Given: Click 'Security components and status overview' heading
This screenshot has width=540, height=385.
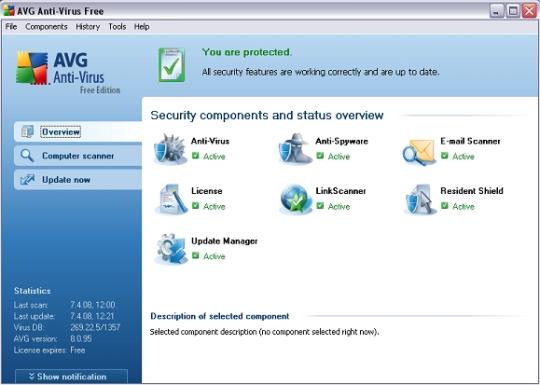Looking at the screenshot, I should [x=267, y=115].
